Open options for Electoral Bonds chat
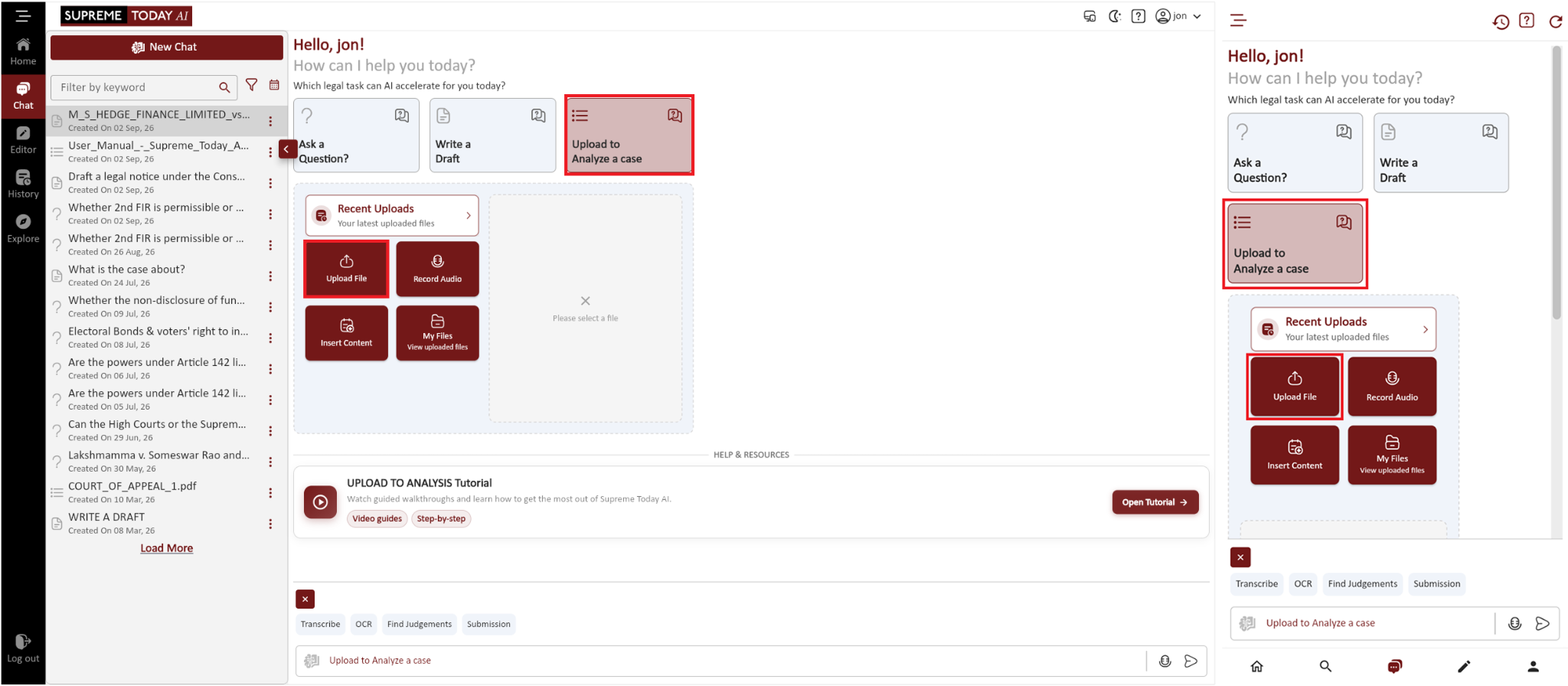 [x=270, y=338]
